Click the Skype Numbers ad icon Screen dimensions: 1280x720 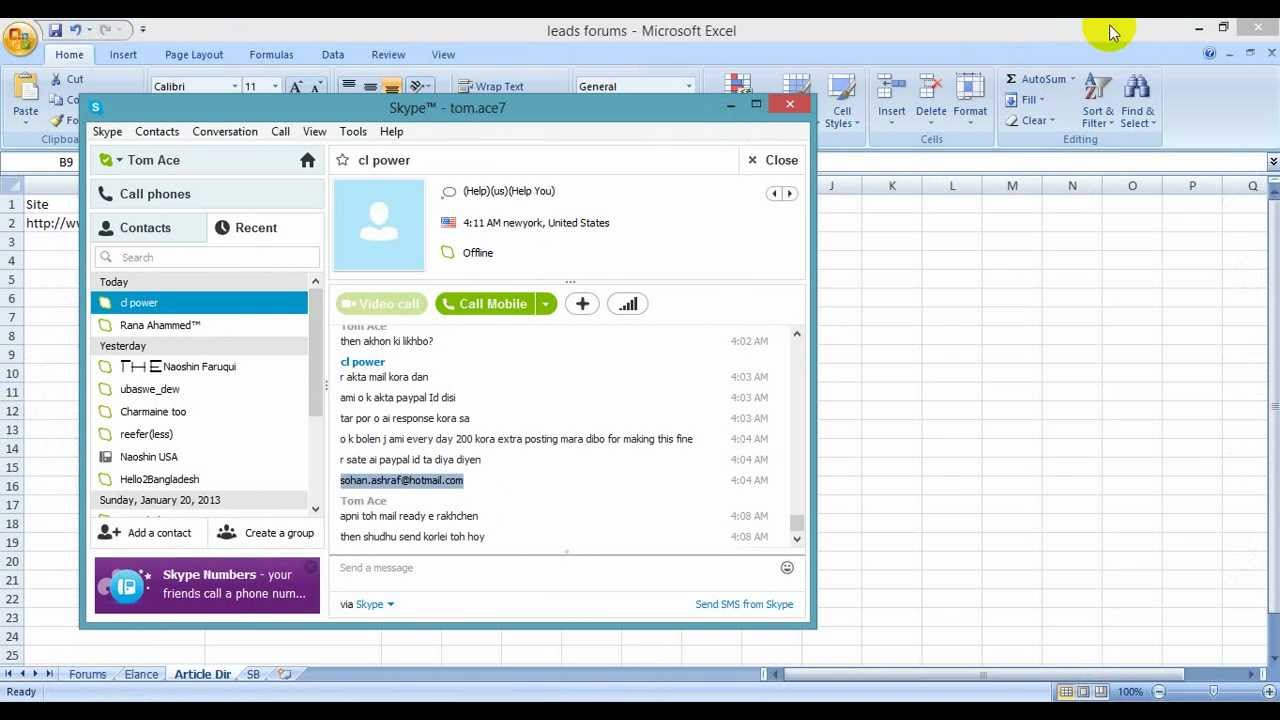(127, 585)
